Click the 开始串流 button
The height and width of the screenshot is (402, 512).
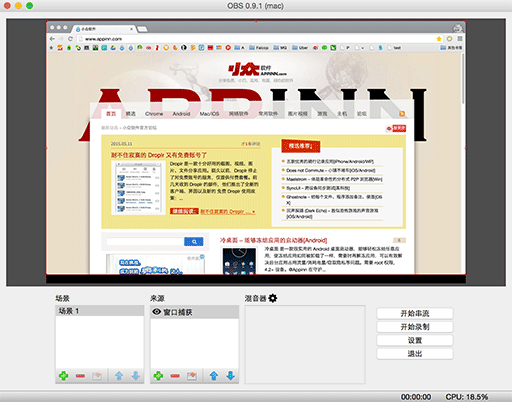[x=415, y=313]
